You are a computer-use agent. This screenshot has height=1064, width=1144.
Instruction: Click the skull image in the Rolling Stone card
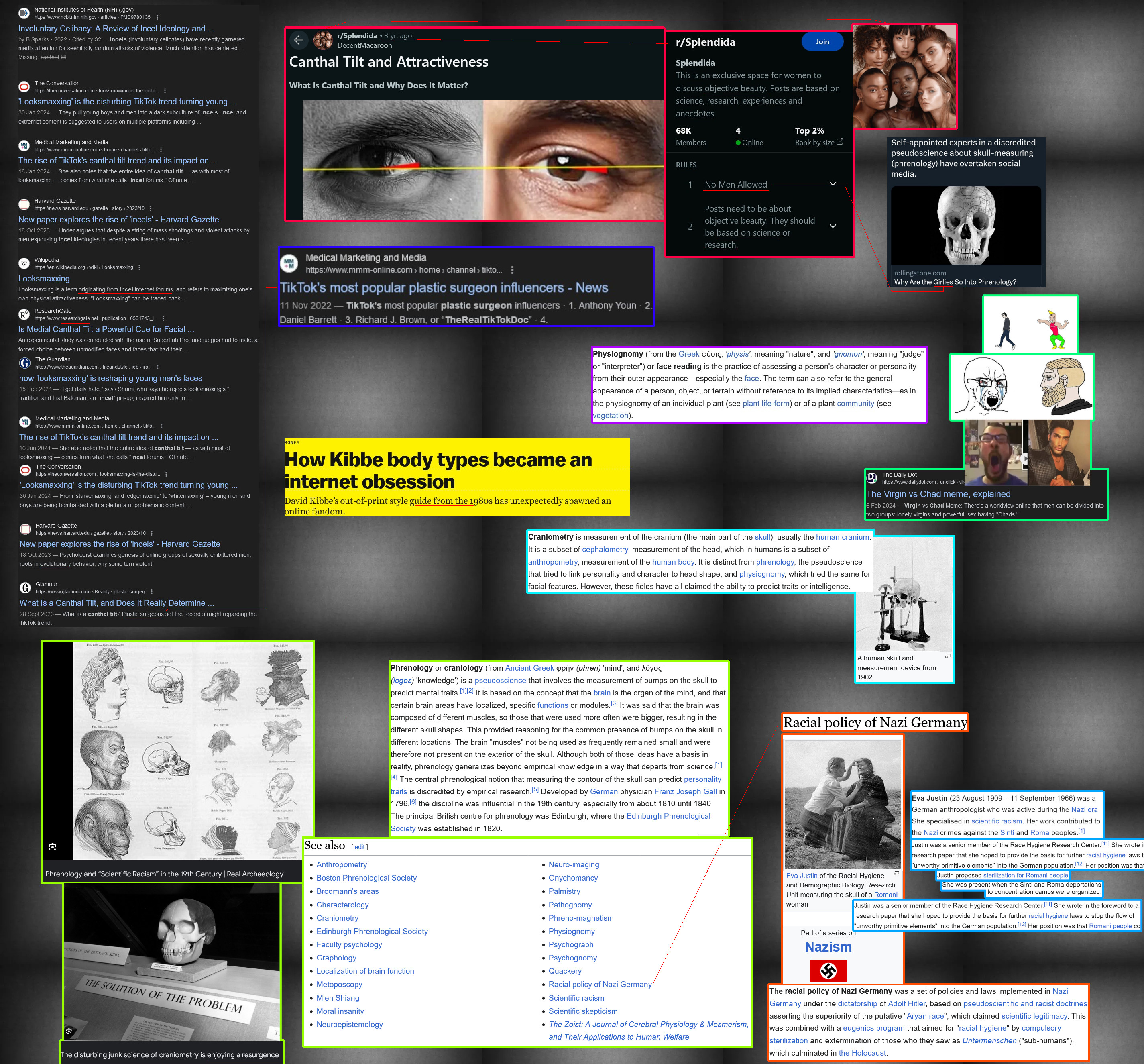[966, 224]
